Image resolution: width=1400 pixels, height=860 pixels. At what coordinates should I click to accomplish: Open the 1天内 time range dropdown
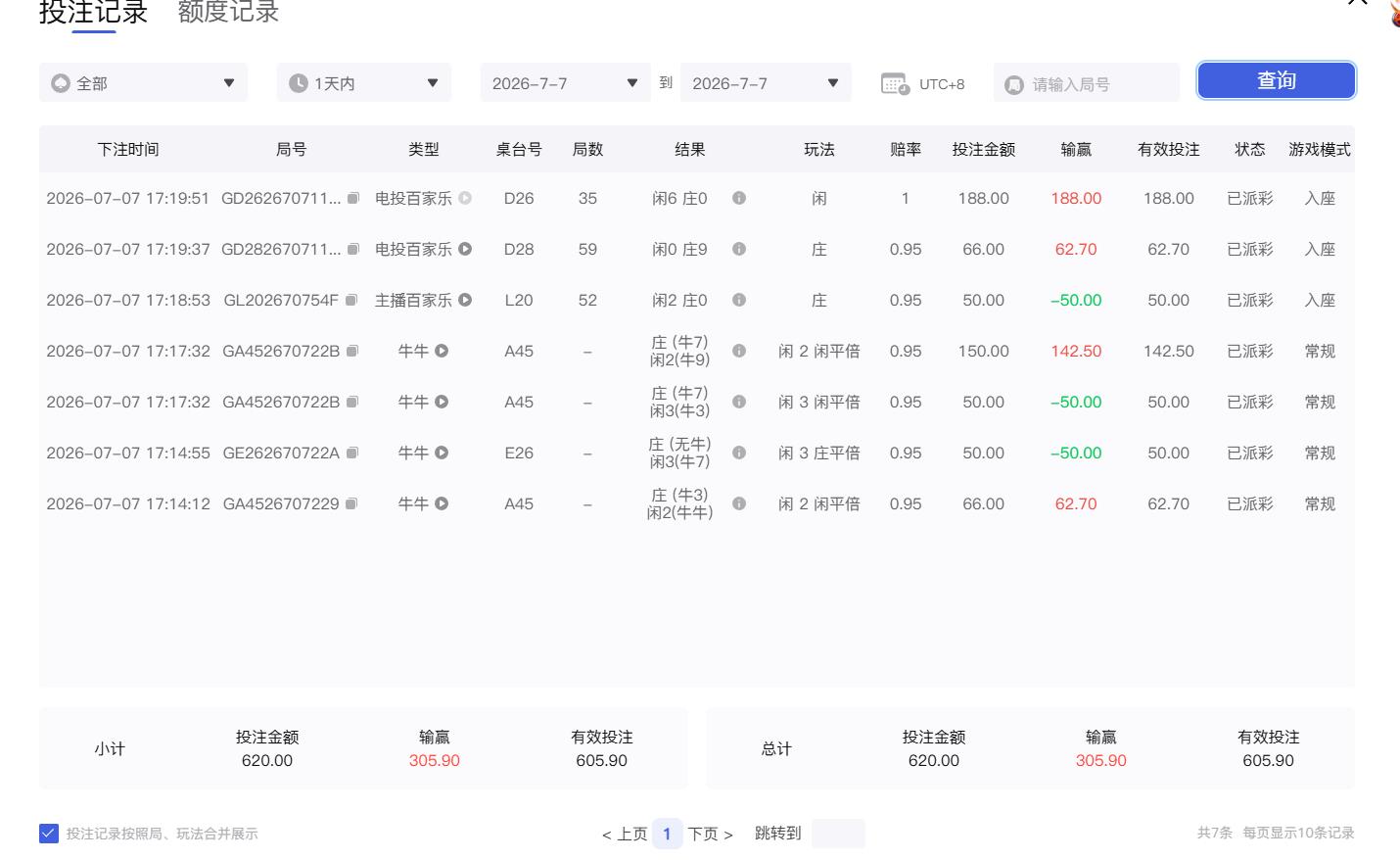[x=364, y=83]
